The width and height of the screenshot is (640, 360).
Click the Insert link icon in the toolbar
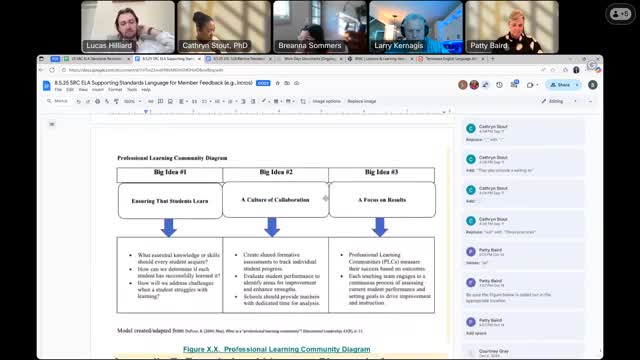coord(151,101)
